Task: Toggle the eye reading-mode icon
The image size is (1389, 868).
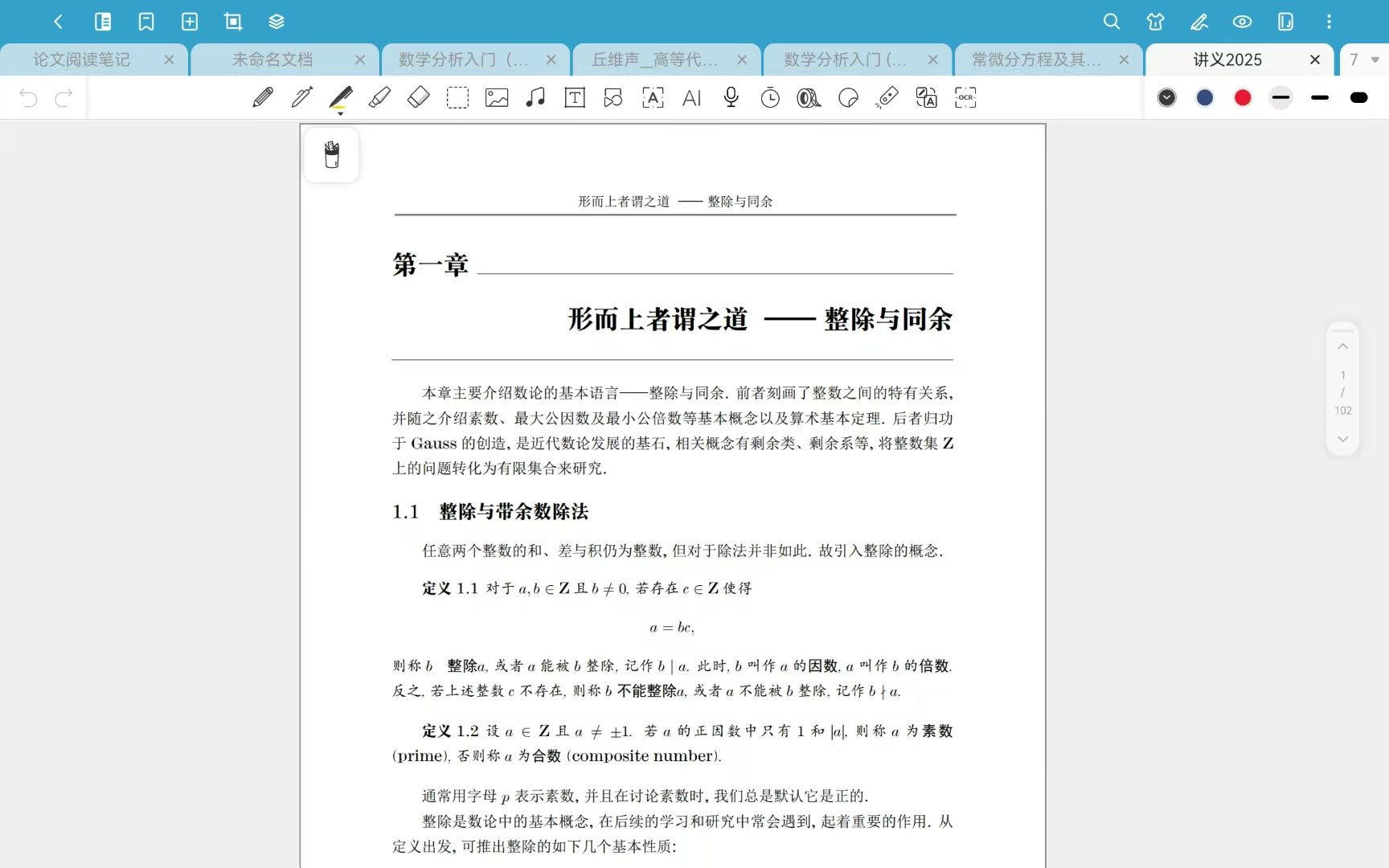Action: tap(1243, 22)
